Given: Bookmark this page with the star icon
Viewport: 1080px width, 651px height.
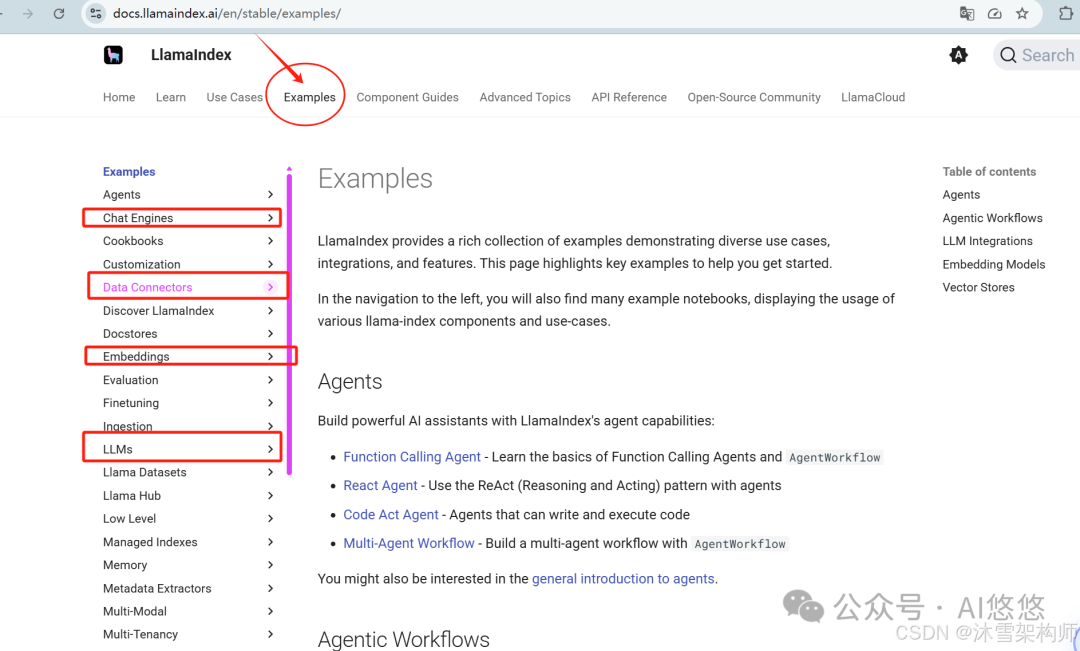Looking at the screenshot, I should tap(1022, 13).
